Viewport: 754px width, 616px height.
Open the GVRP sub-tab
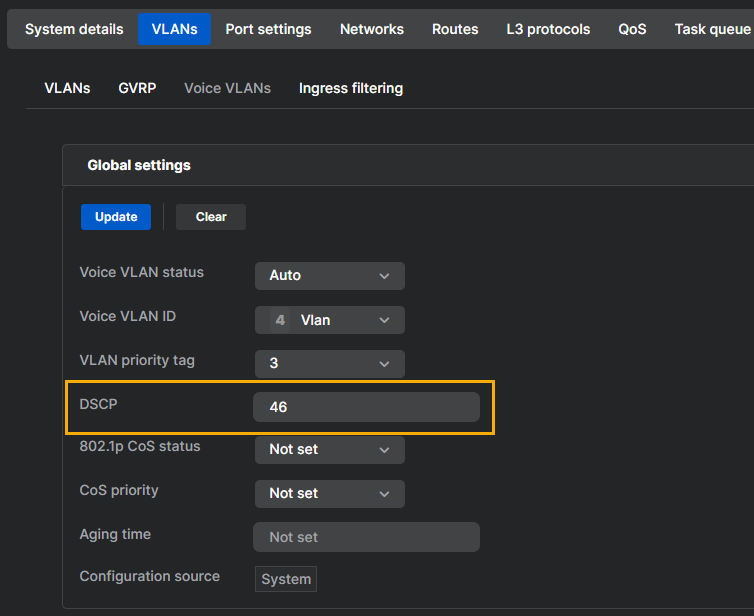pos(137,88)
